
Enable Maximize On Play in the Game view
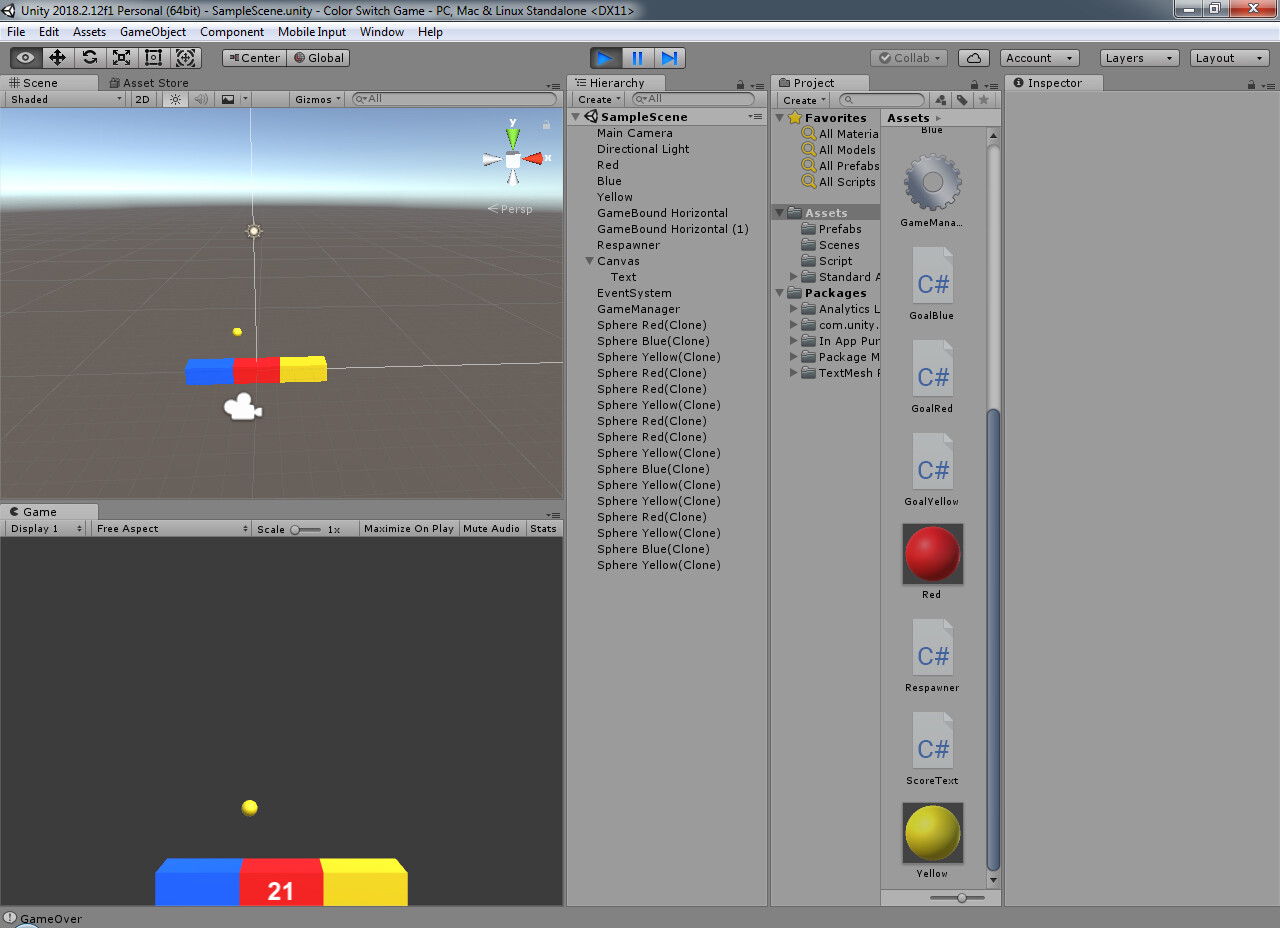pos(408,528)
